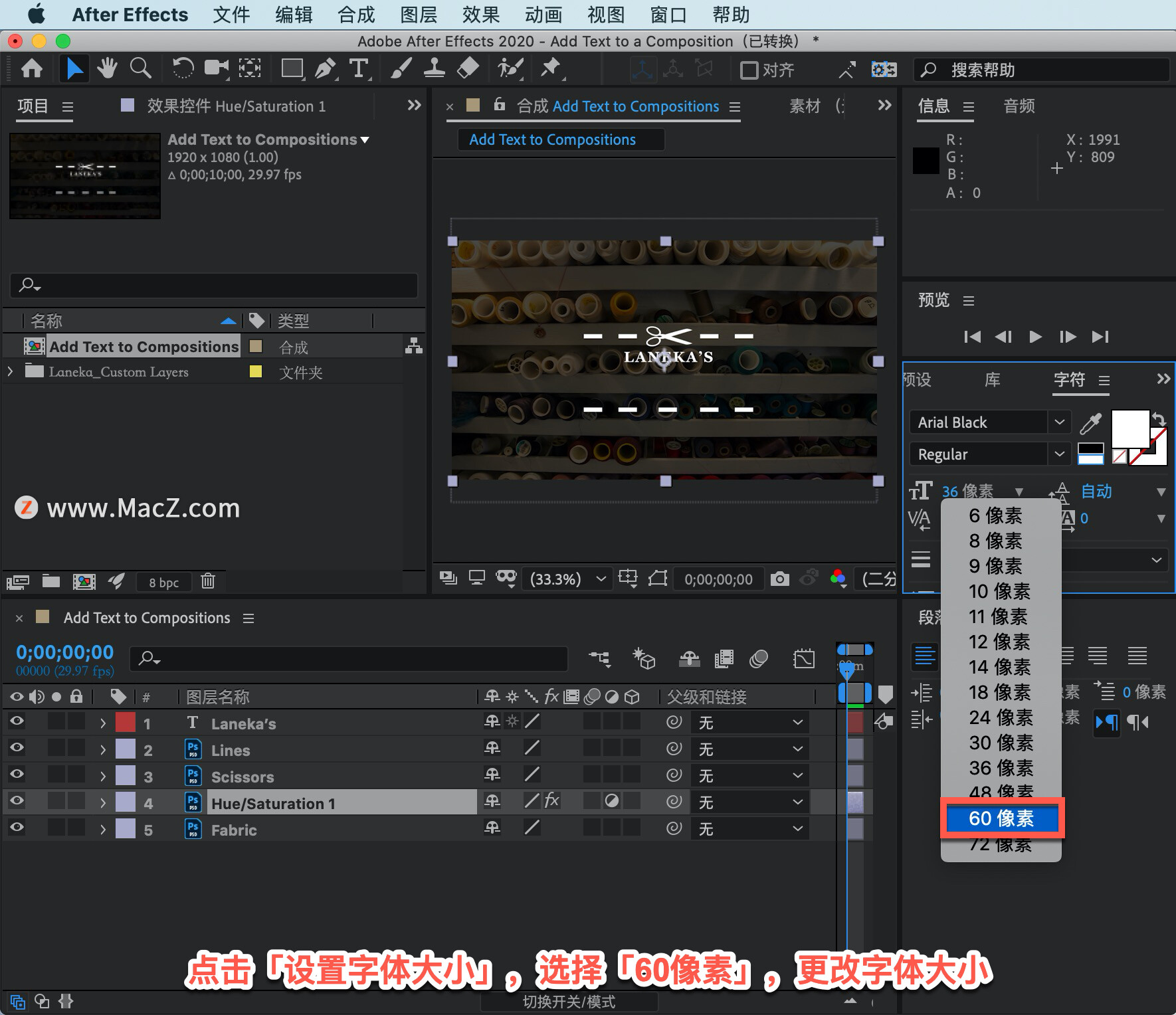Select the Home icon in toolbar
Viewport: 1176px width, 1015px height.
pyautogui.click(x=32, y=68)
